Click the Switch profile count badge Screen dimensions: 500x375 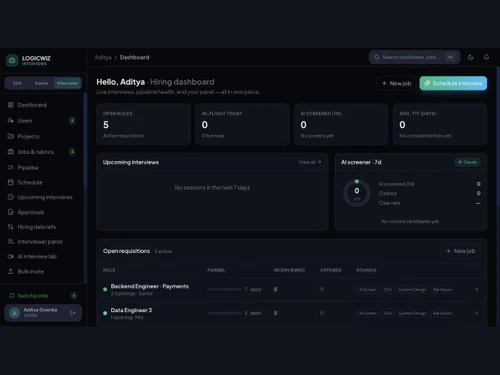[x=74, y=295]
